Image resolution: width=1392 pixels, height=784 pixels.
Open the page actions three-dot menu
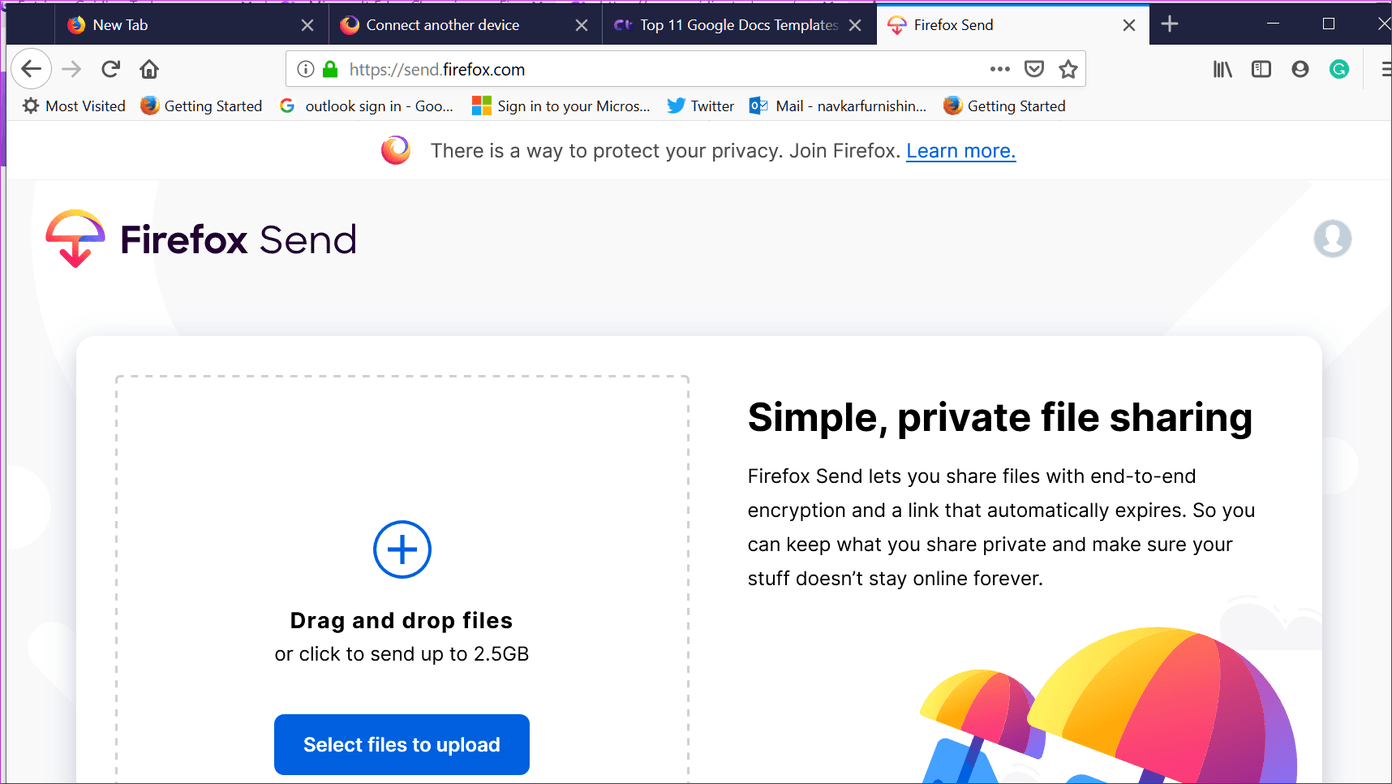coord(999,69)
